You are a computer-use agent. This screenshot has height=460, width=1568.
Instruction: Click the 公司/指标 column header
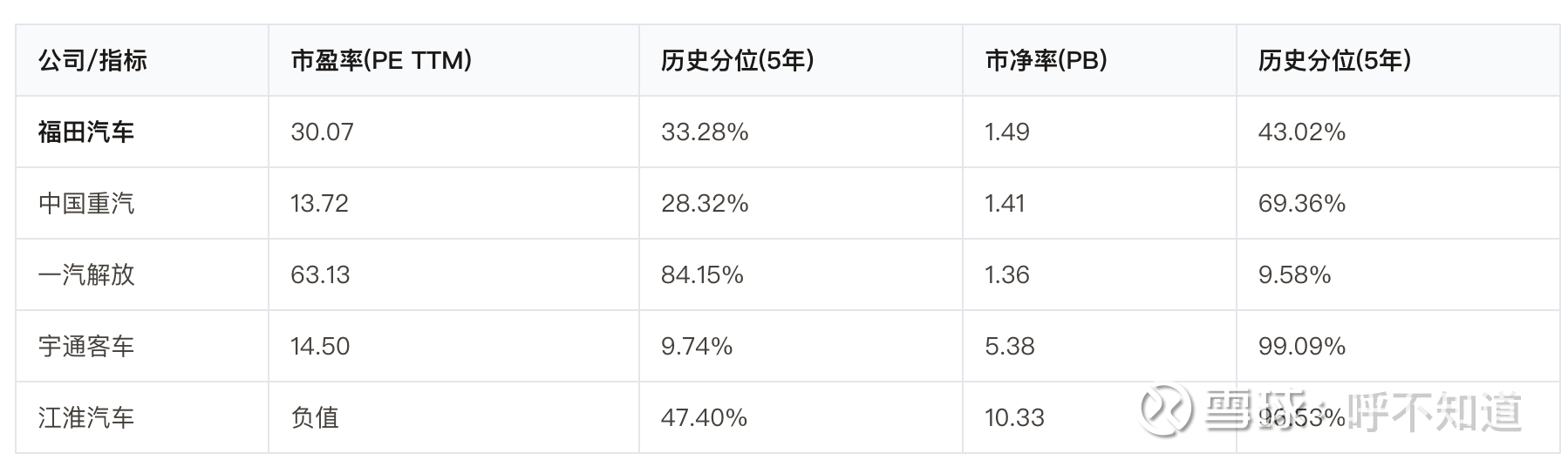coord(92,60)
